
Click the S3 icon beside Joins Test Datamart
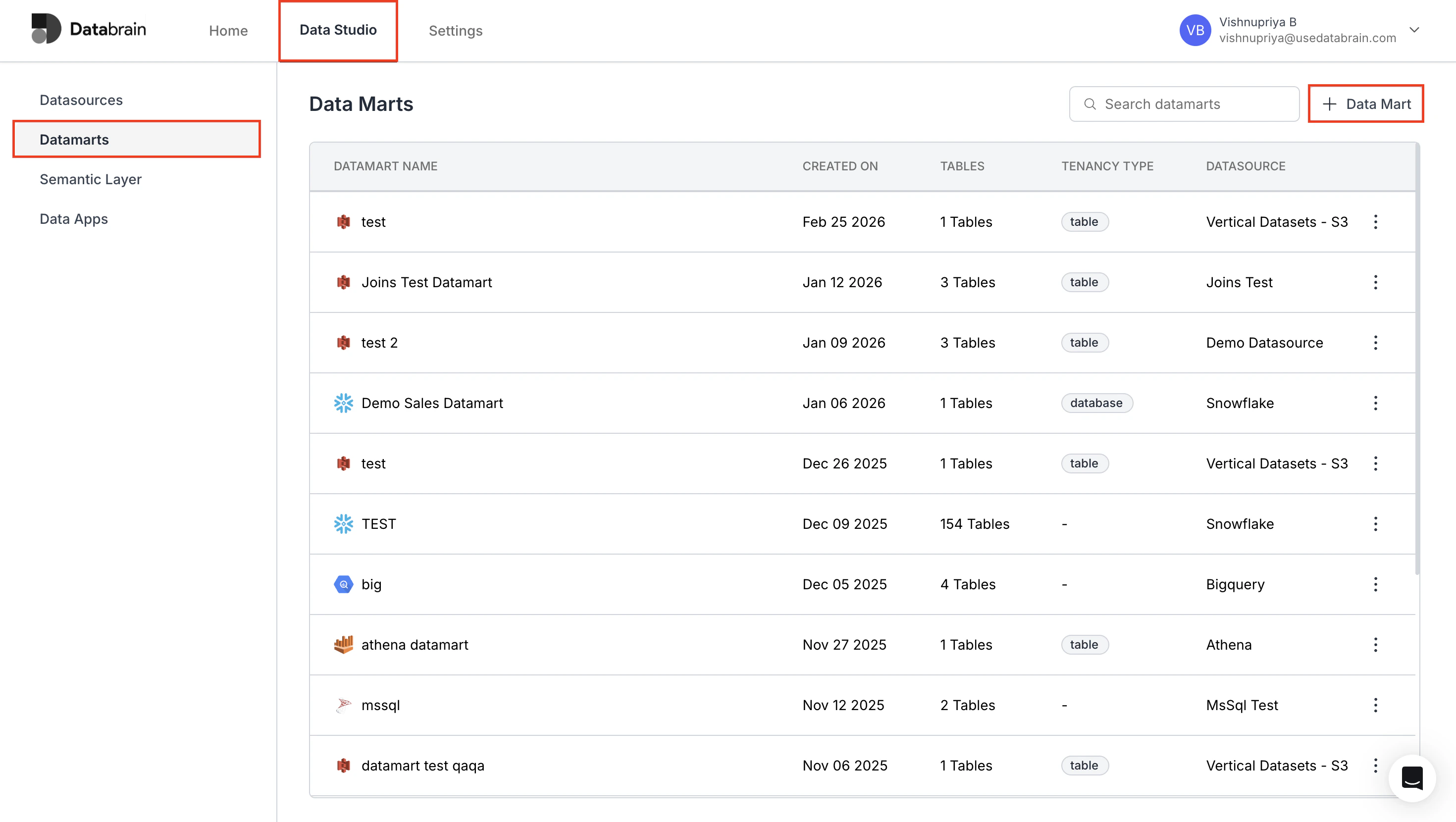tap(343, 282)
